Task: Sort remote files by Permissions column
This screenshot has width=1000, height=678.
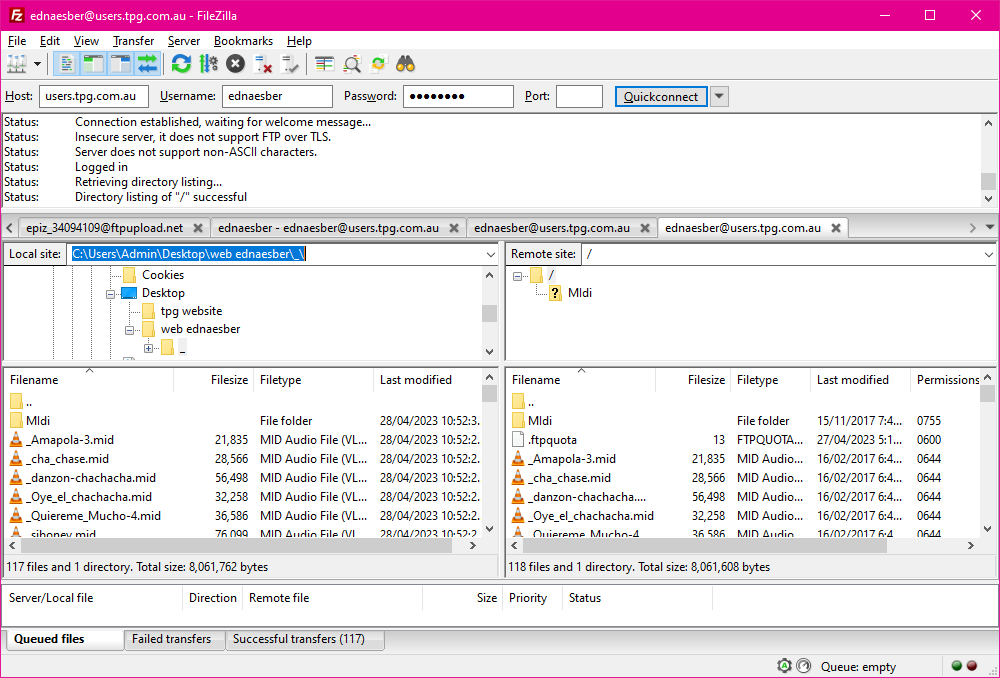Action: pyautogui.click(x=946, y=380)
